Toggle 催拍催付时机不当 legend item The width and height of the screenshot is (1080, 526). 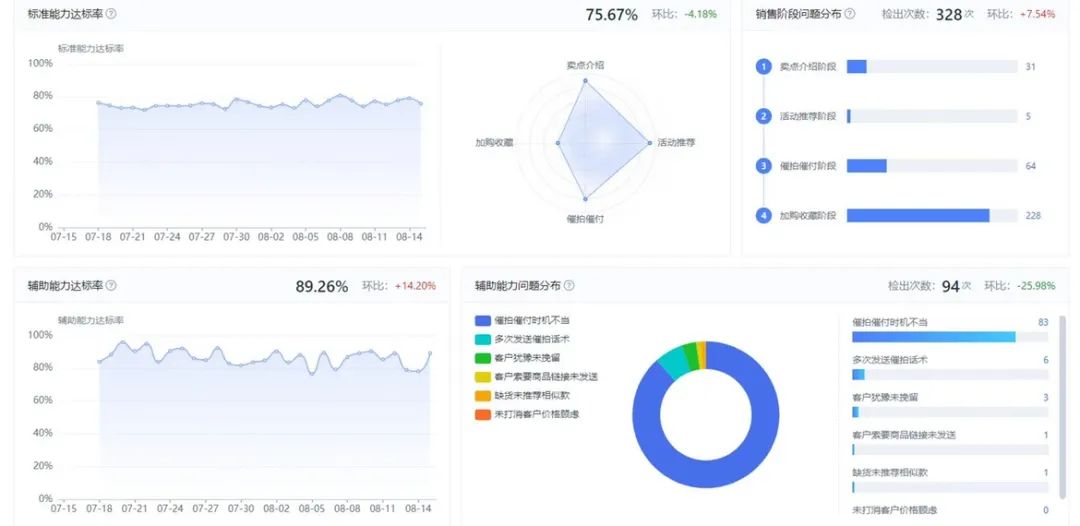(528, 321)
